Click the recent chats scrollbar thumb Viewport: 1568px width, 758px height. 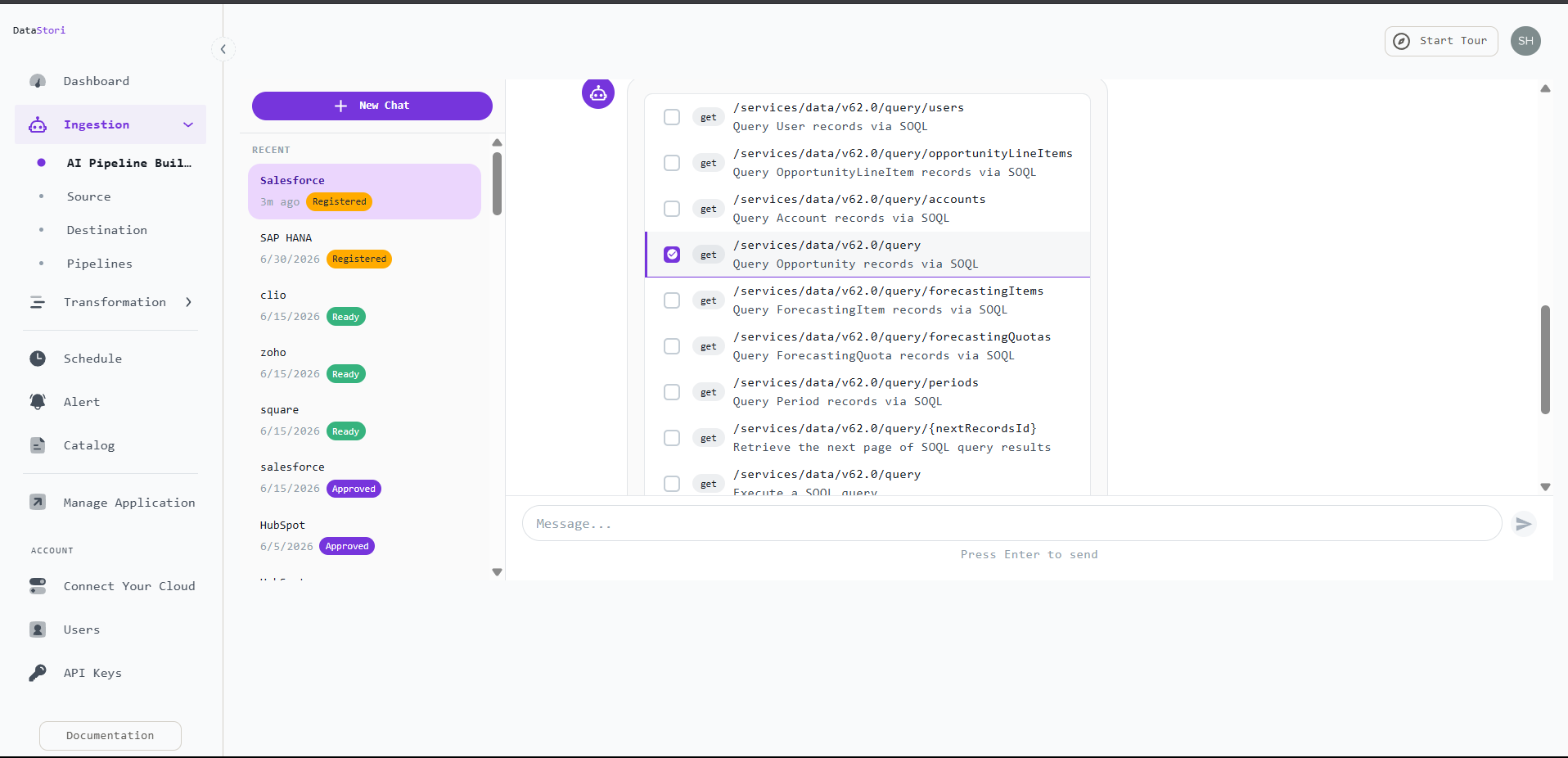coord(497,184)
